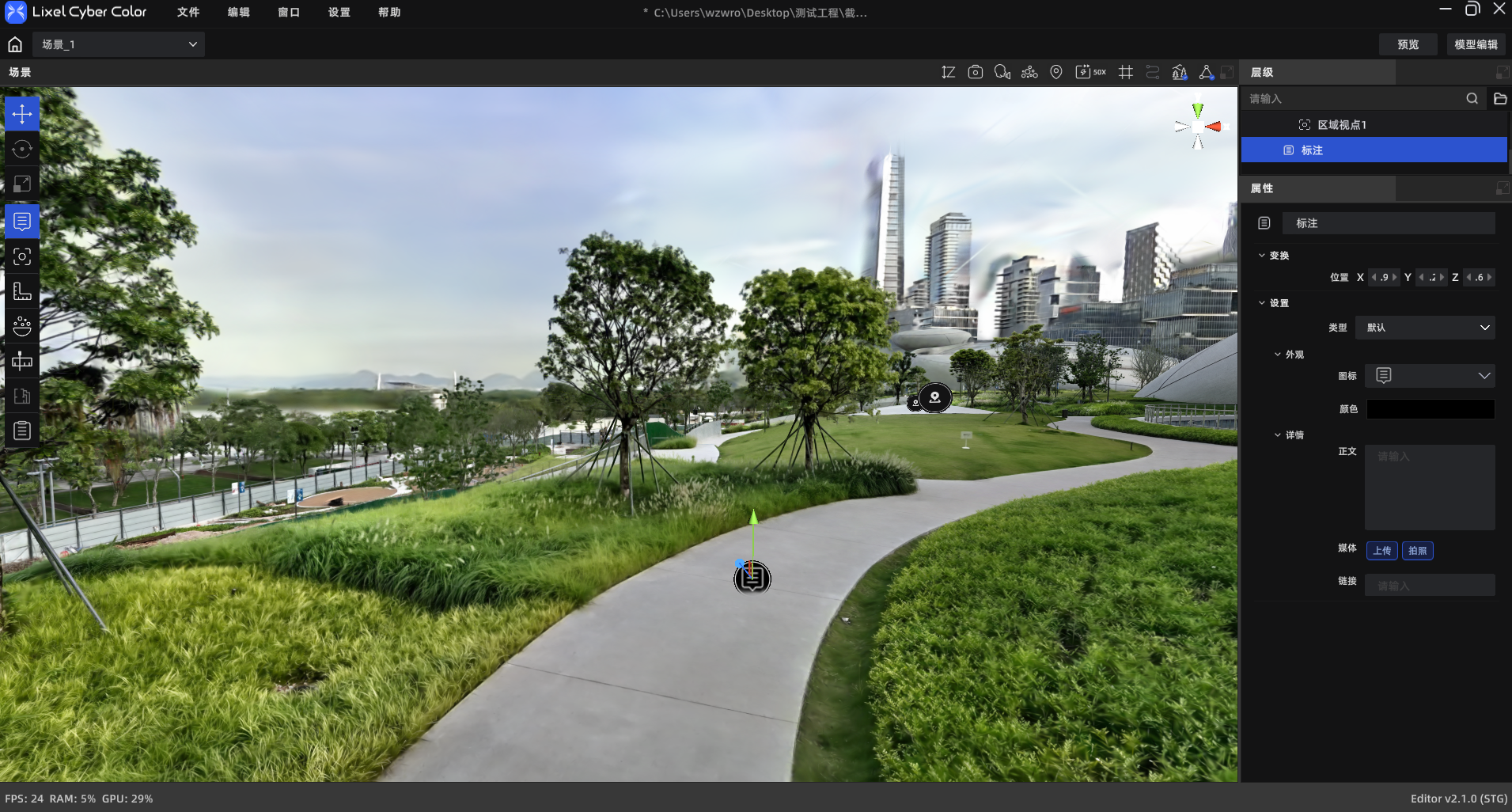Select the rotate tool in left toolbar
The image size is (1512, 812).
[x=22, y=149]
